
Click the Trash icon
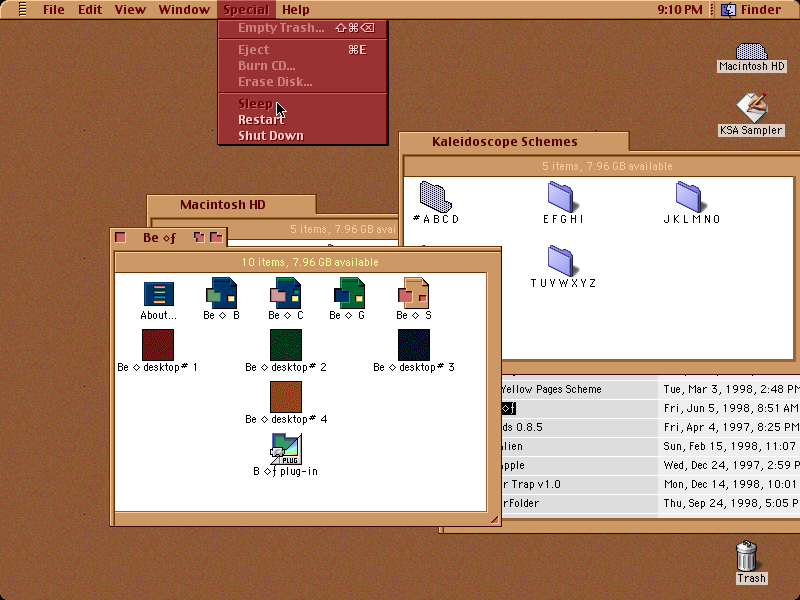[747, 556]
